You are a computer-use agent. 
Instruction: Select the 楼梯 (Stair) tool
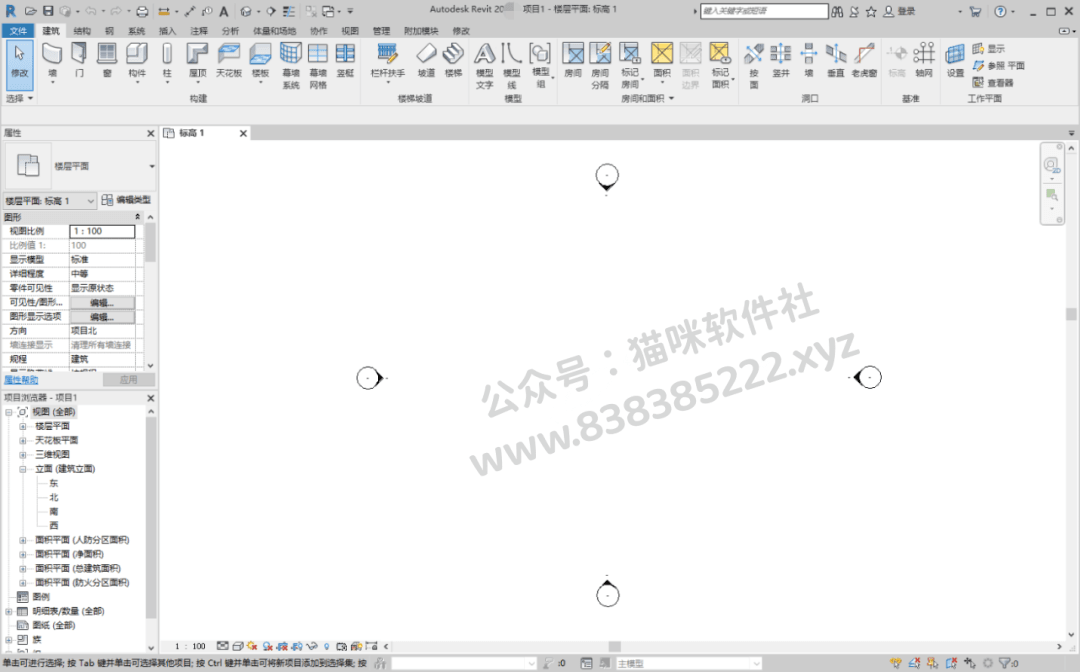[x=453, y=61]
